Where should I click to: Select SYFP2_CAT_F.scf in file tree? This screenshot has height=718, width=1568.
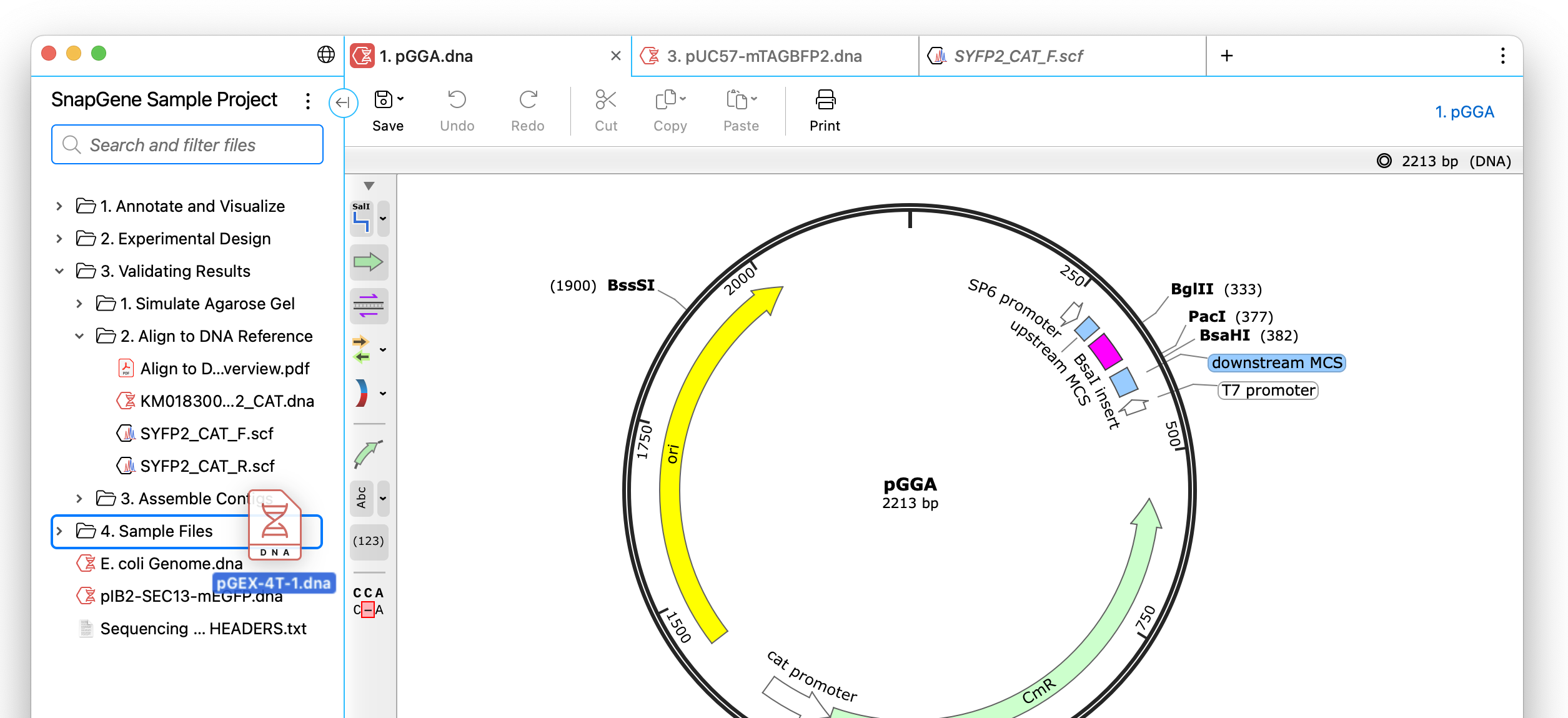196,434
